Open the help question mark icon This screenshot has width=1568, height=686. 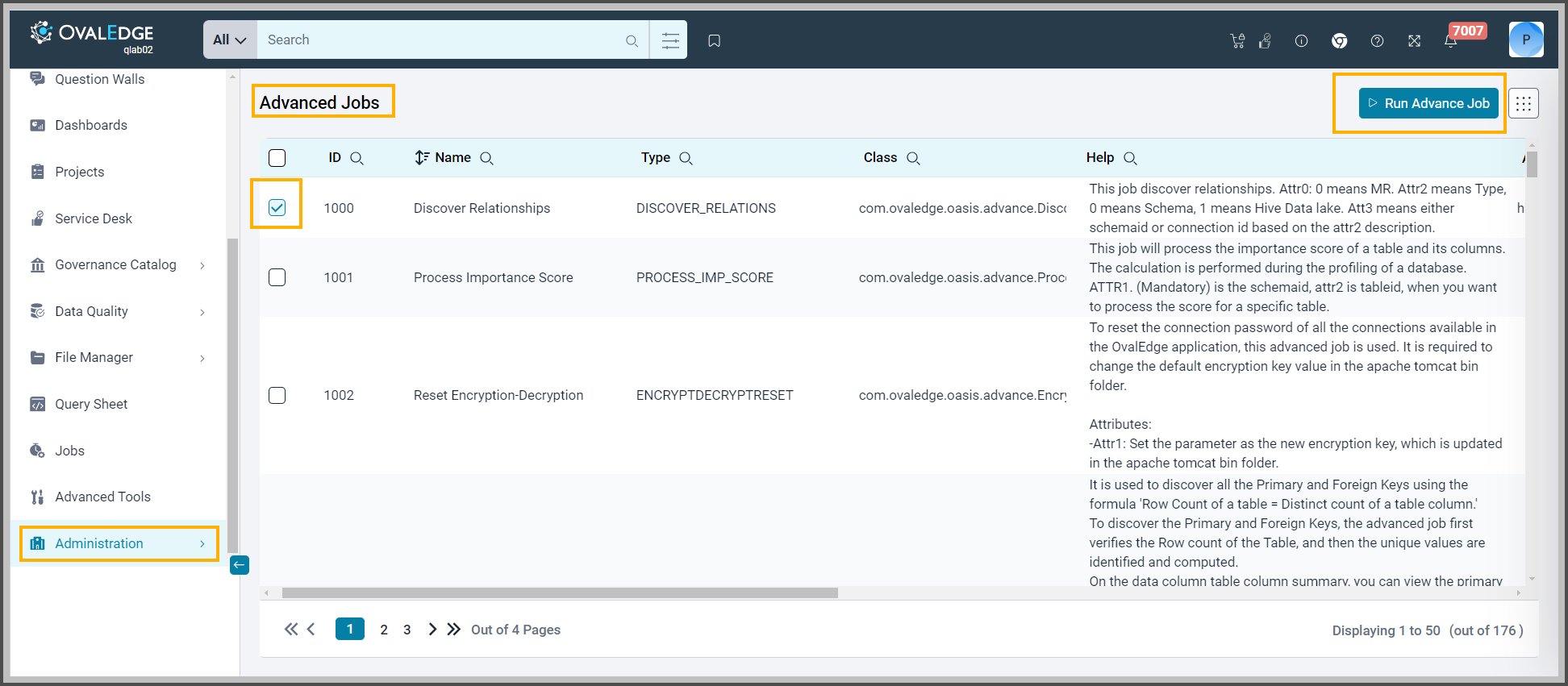pyautogui.click(x=1377, y=41)
